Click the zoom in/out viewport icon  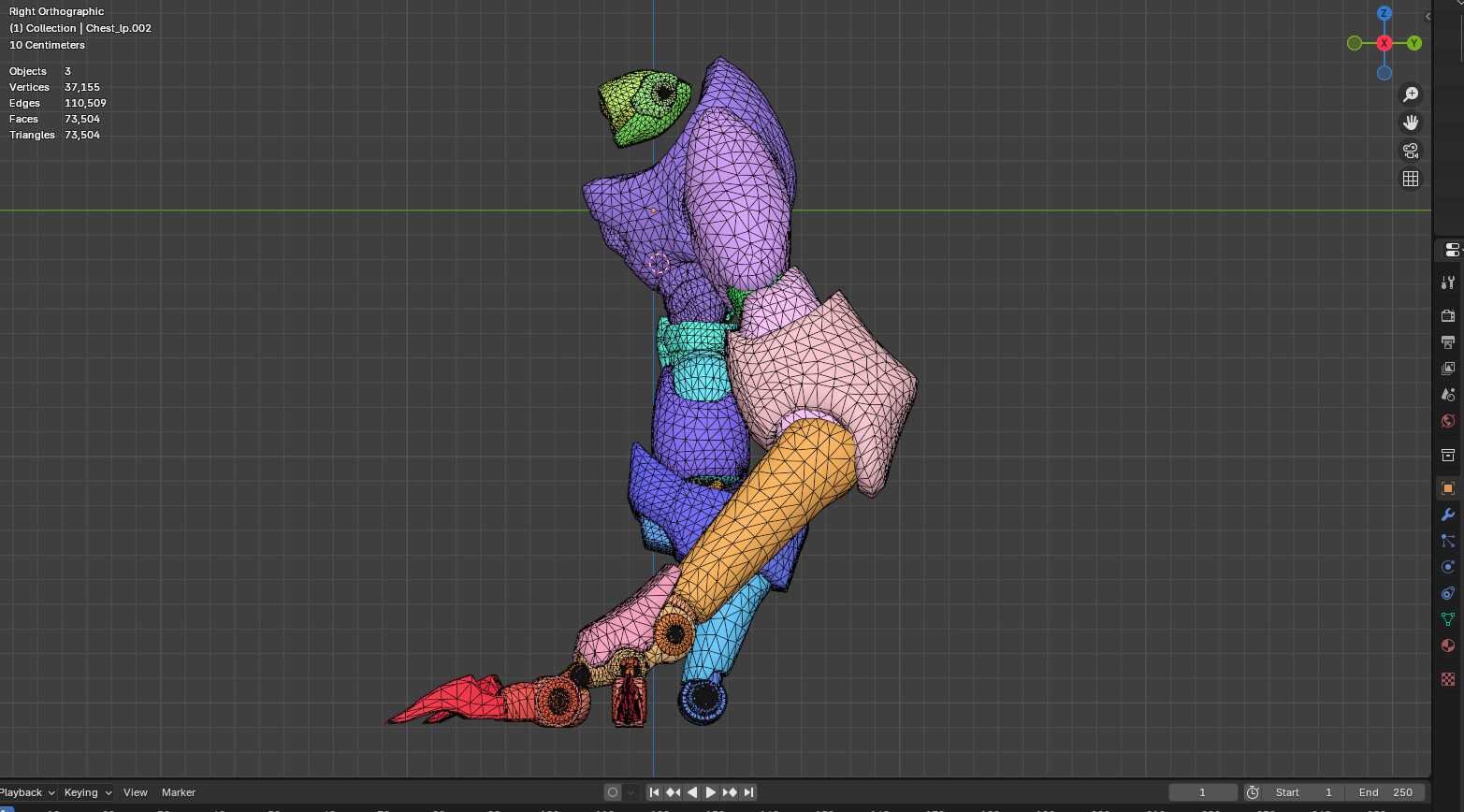pyautogui.click(x=1411, y=94)
